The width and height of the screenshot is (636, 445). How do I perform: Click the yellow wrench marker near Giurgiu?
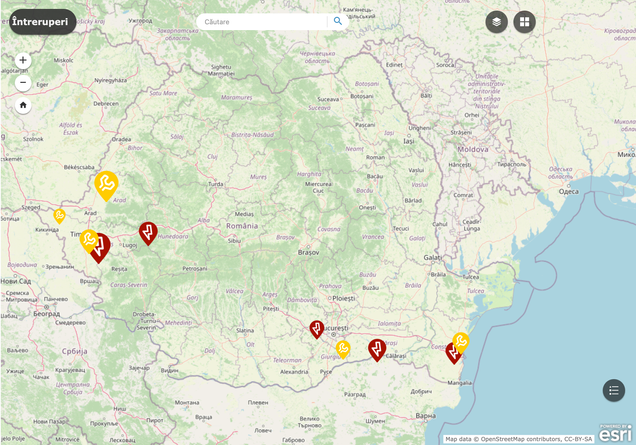[x=343, y=348]
